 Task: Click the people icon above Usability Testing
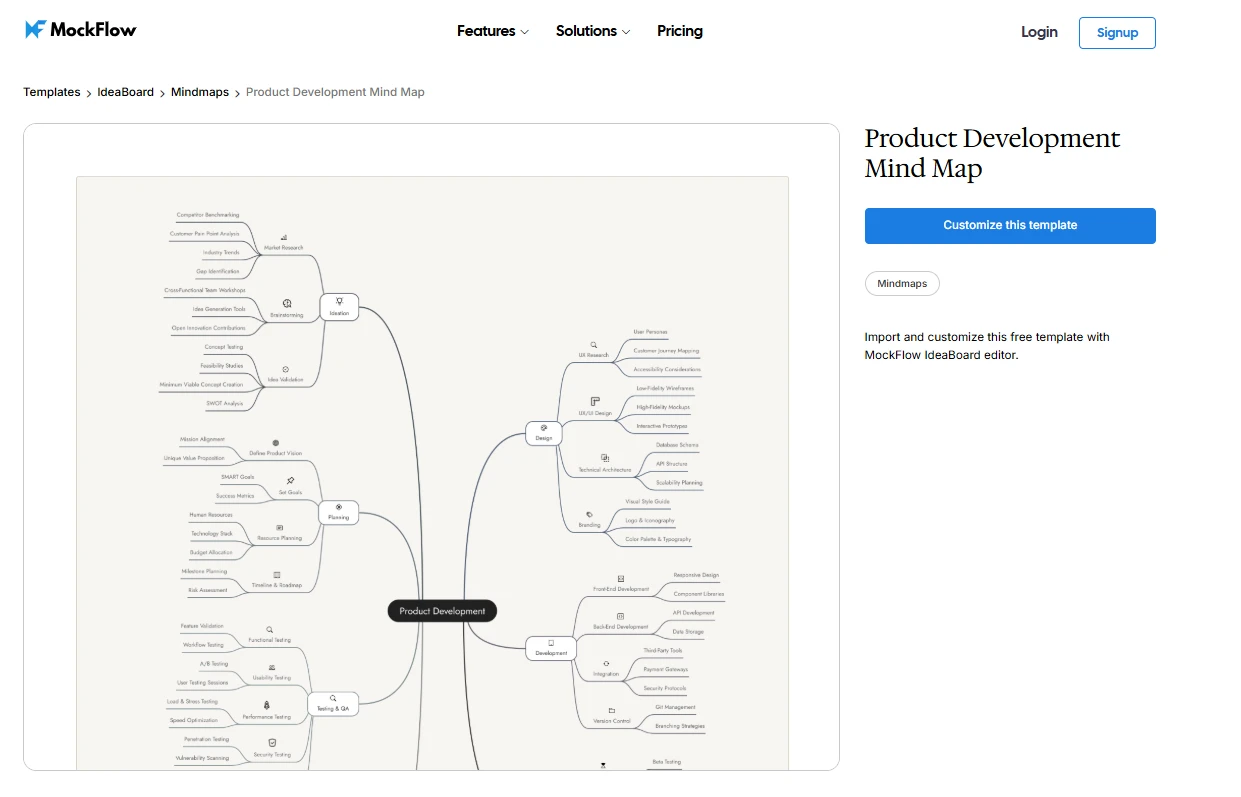coord(271,667)
